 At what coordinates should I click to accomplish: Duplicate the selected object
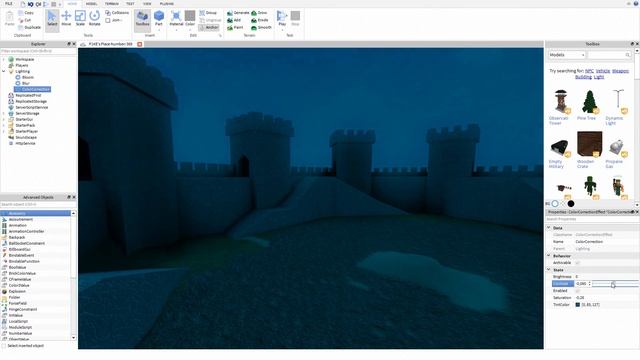pyautogui.click(x=29, y=27)
